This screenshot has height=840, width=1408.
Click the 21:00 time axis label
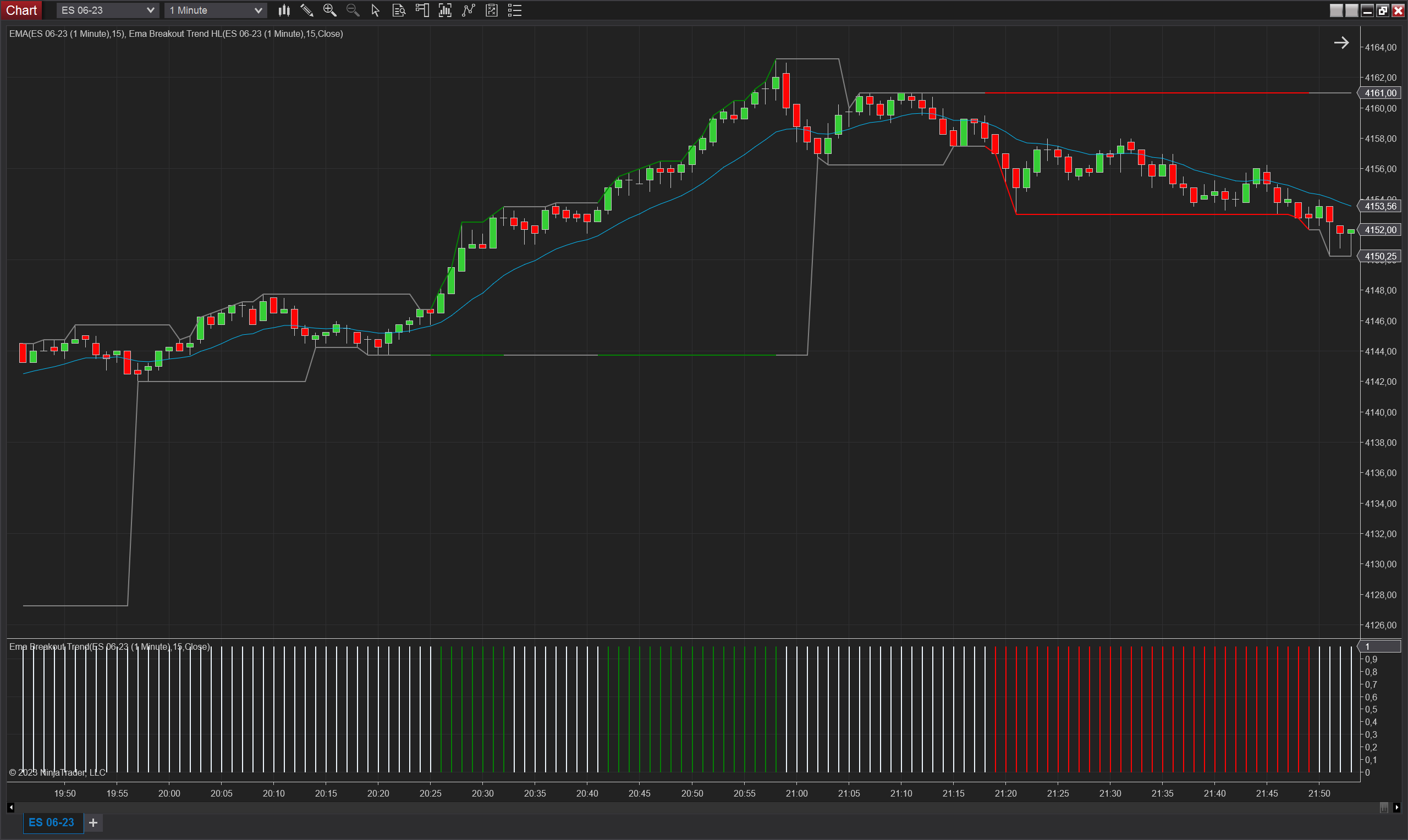796,794
